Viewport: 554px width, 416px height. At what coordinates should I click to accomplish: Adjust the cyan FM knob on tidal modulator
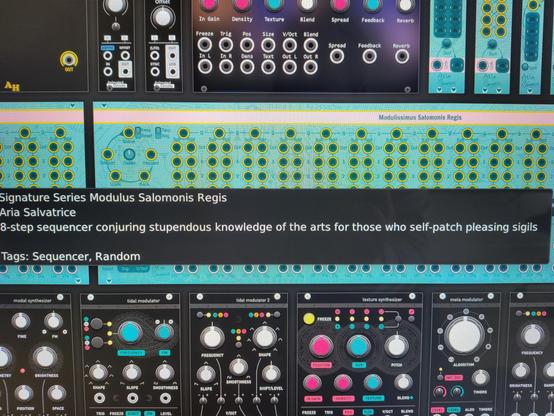164,333
